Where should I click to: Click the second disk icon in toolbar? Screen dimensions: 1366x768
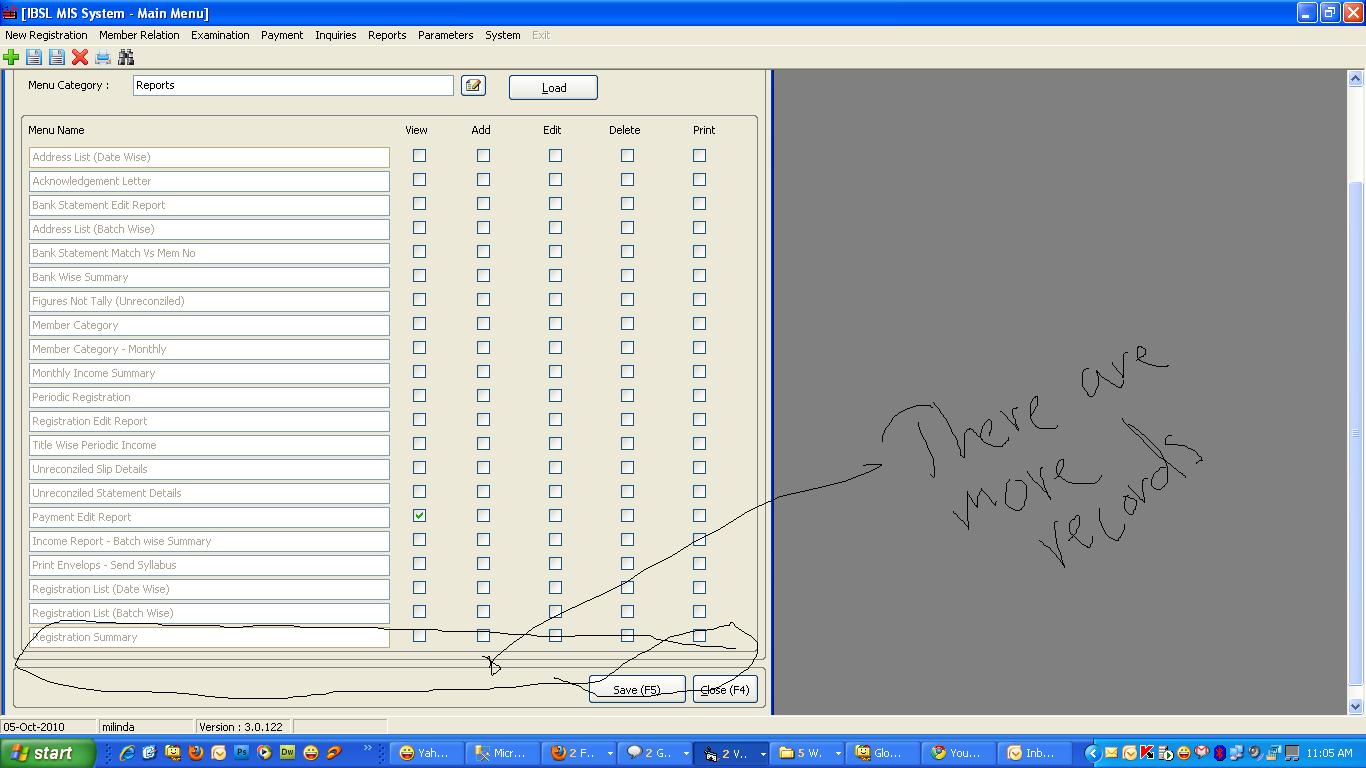pos(57,58)
